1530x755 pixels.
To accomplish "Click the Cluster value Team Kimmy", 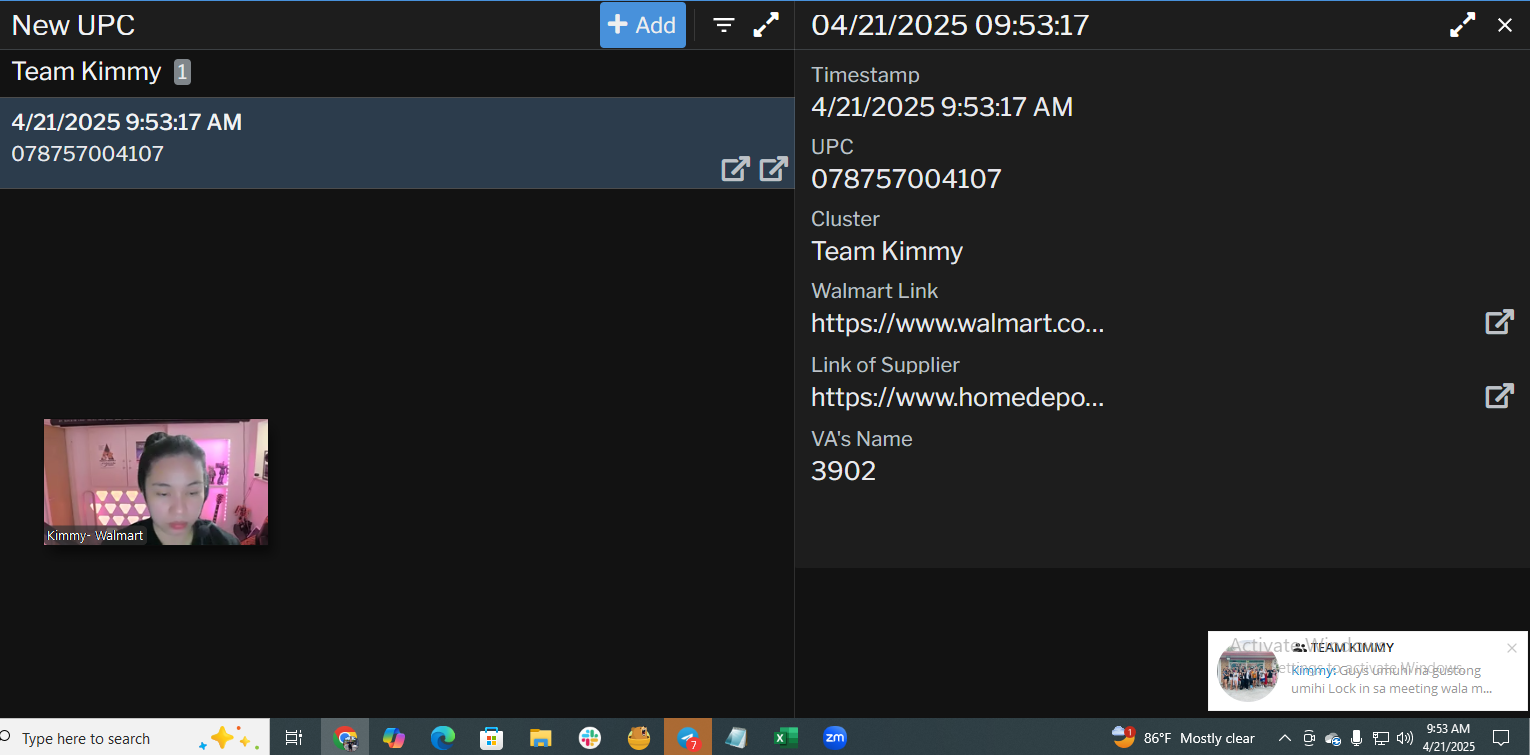I will 887,251.
